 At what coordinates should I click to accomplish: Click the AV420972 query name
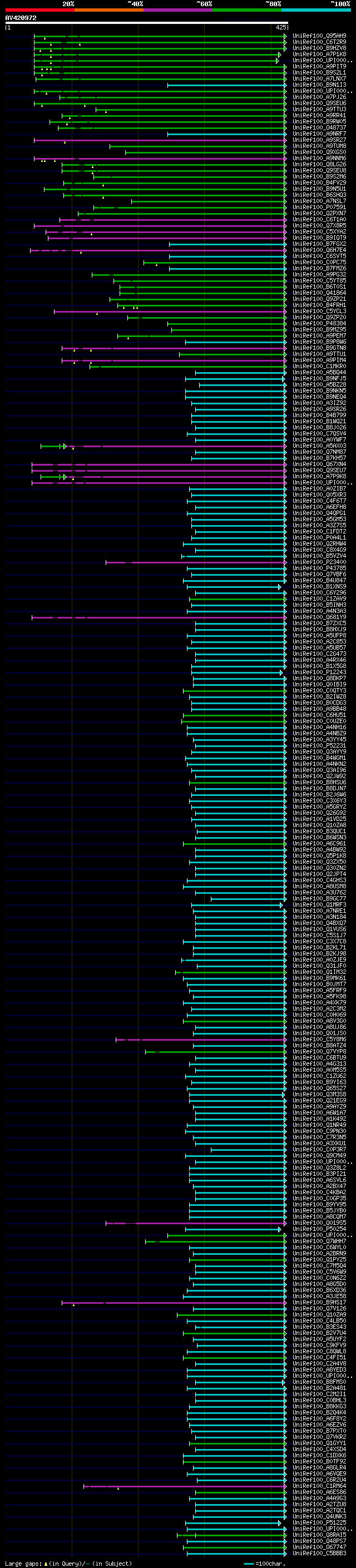[21, 18]
